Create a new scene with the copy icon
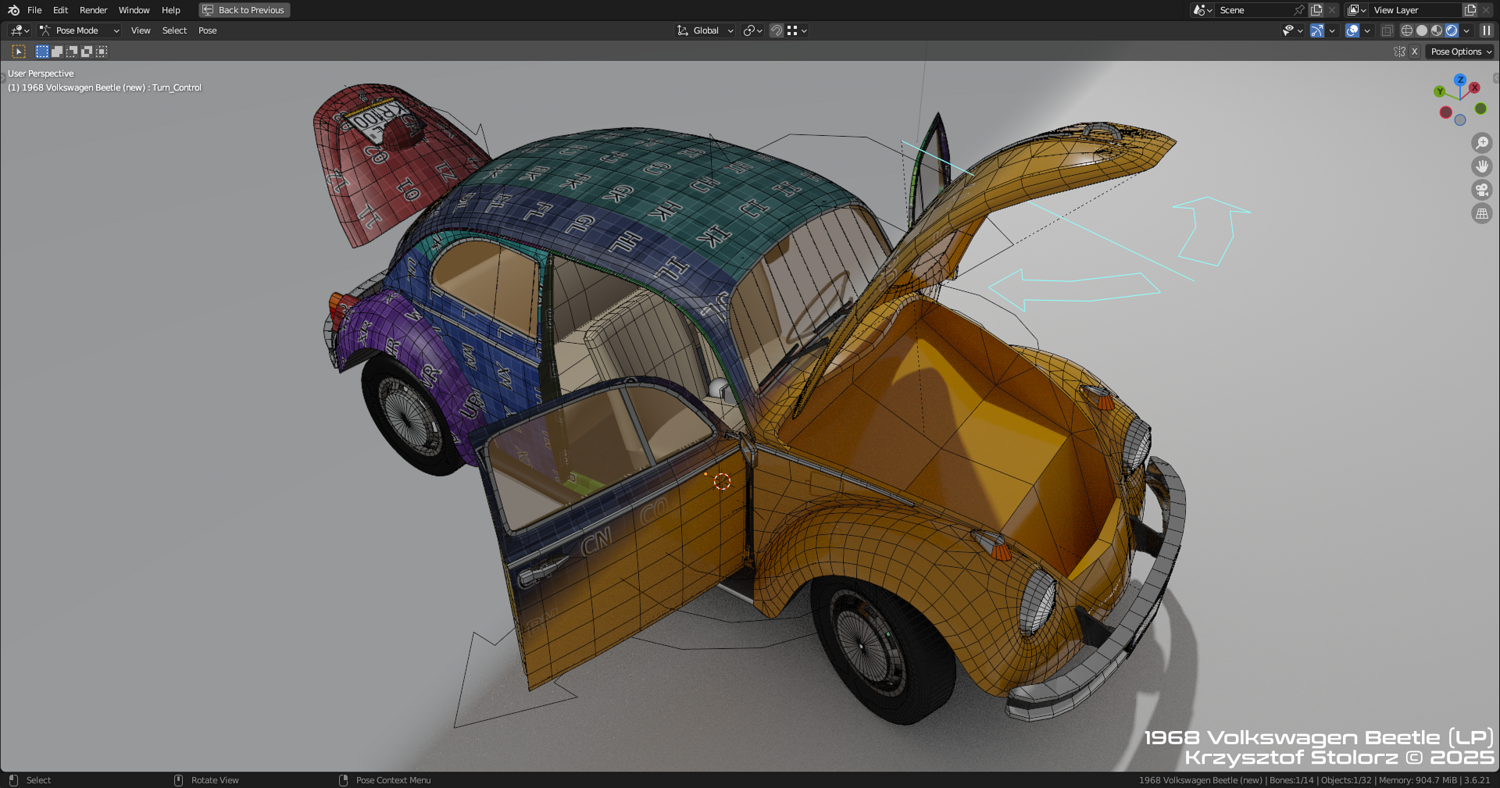The height and width of the screenshot is (788, 1500). pos(1316,10)
